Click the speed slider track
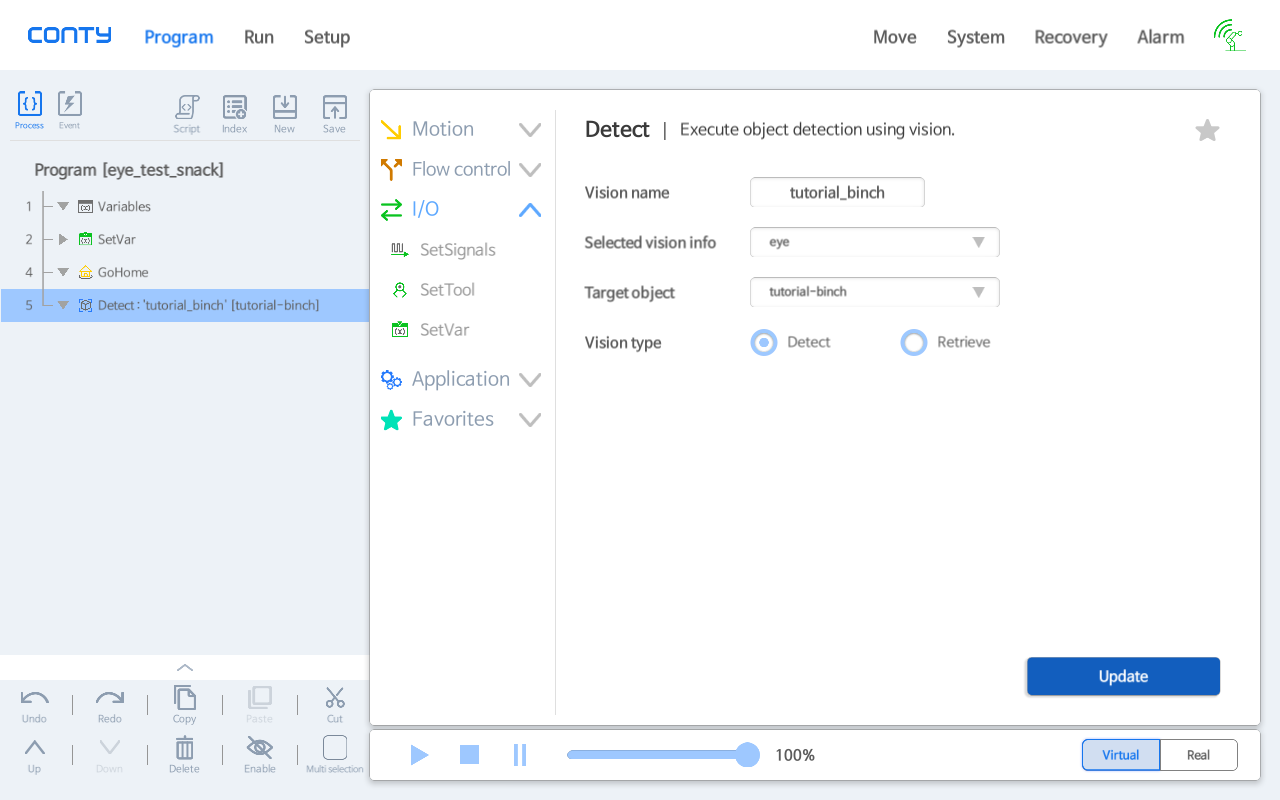The width and height of the screenshot is (1280, 800). pos(657,755)
